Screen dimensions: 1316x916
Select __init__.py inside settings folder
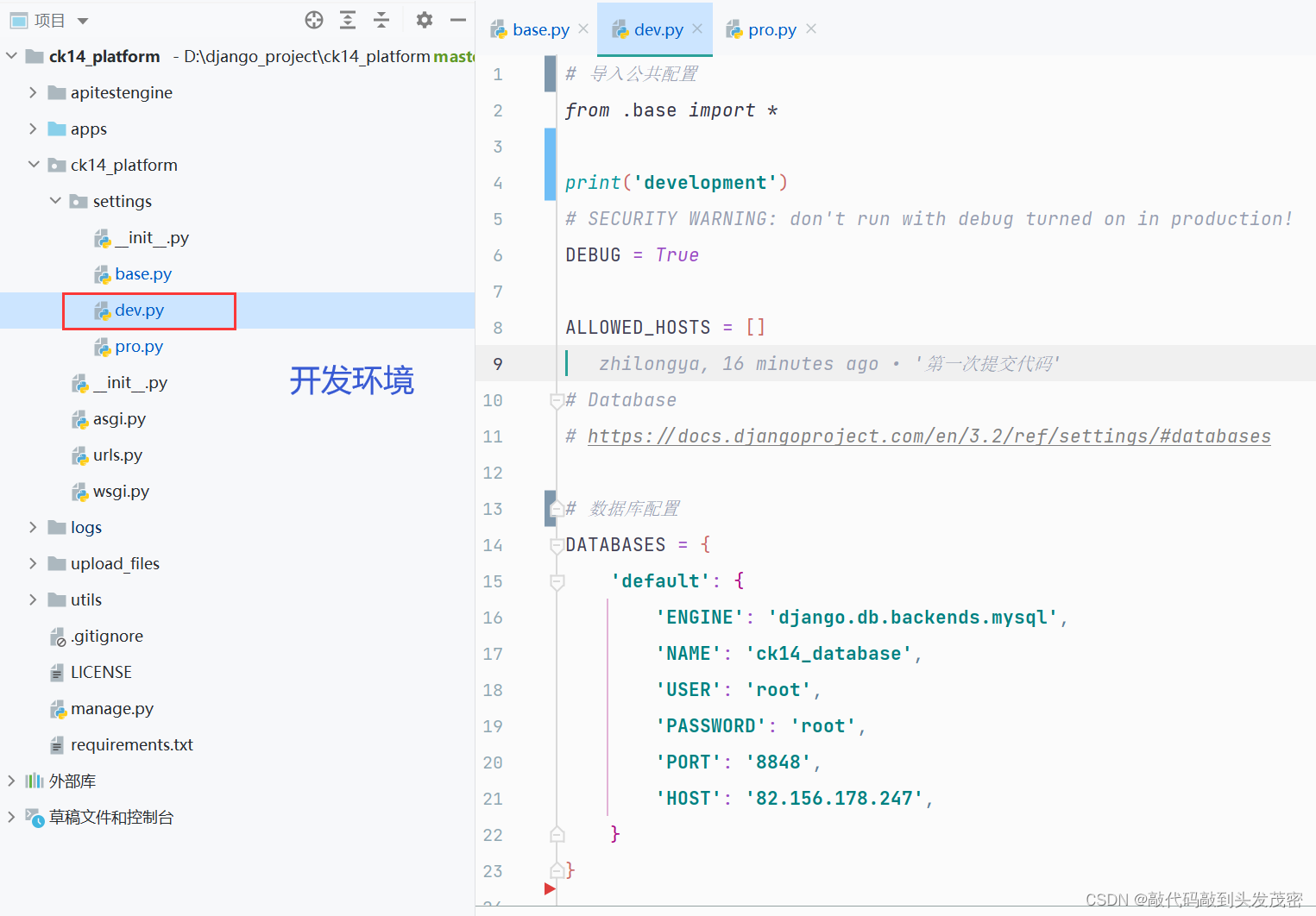[x=141, y=237]
